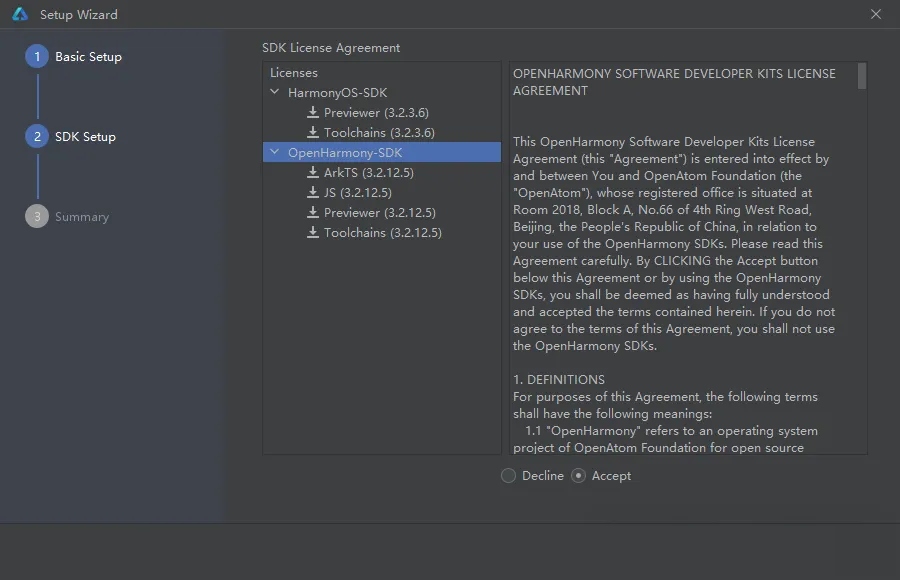Click the DevEco Studio logo icon in title bar

pyautogui.click(x=20, y=14)
